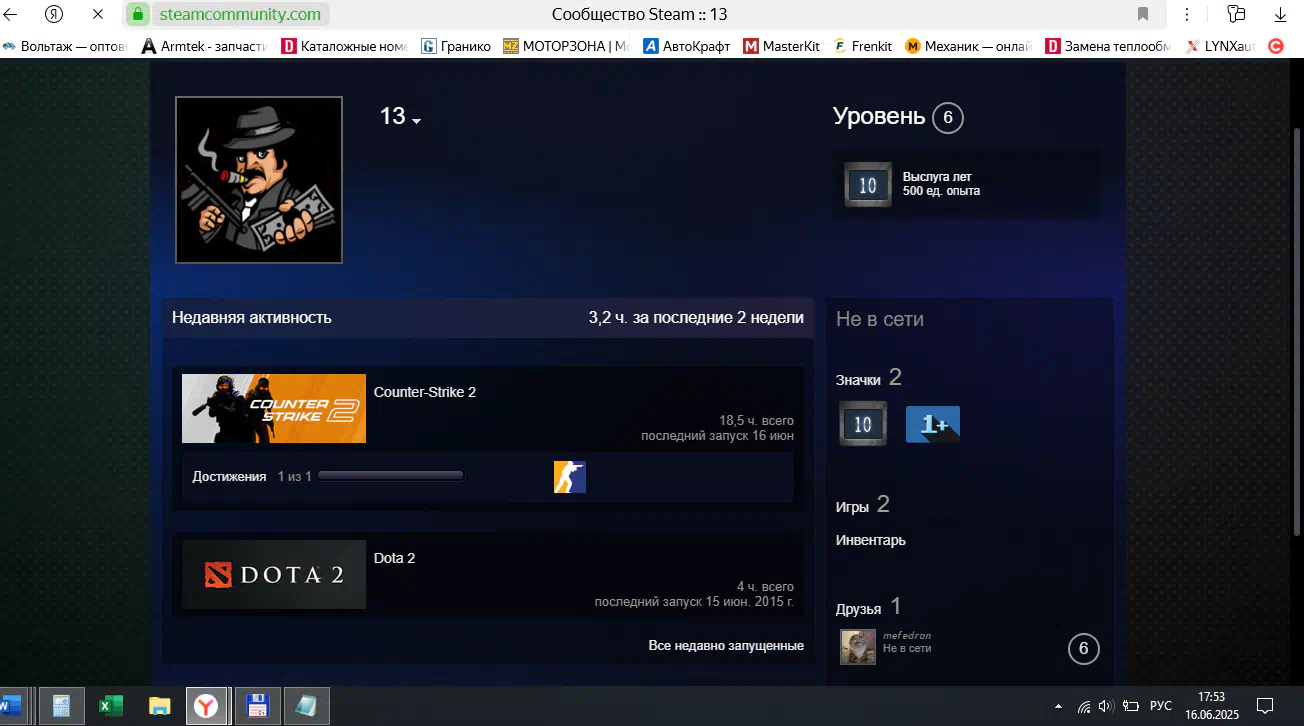The width and height of the screenshot is (1304, 726).
Task: Bookmark this page with the bookmark icon
Action: 1143,15
